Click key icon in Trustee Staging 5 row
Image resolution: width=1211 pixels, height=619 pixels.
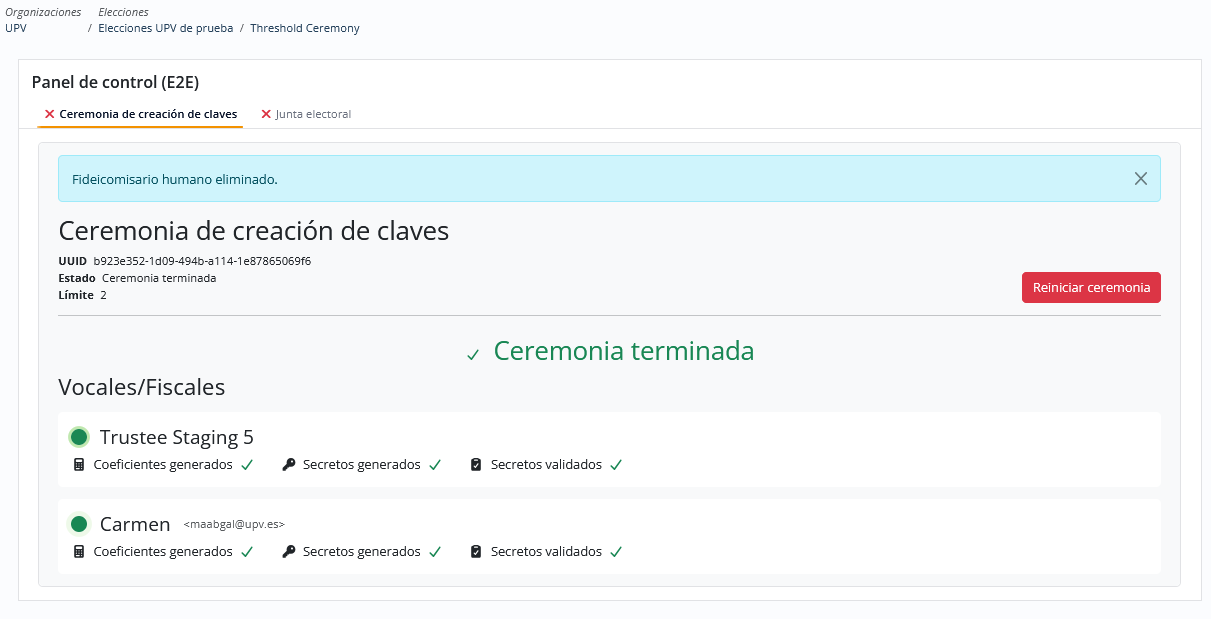289,465
